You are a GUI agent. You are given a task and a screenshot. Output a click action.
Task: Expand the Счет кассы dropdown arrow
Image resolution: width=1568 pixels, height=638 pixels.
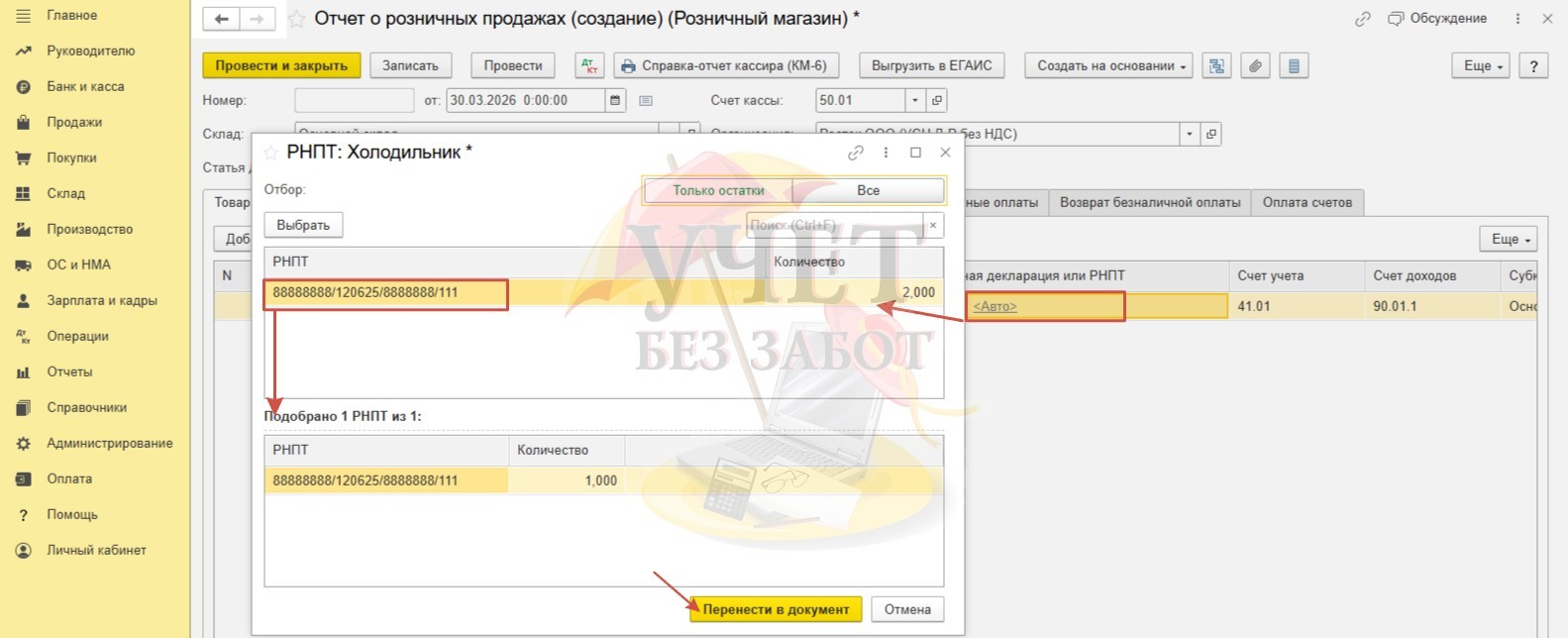(915, 100)
